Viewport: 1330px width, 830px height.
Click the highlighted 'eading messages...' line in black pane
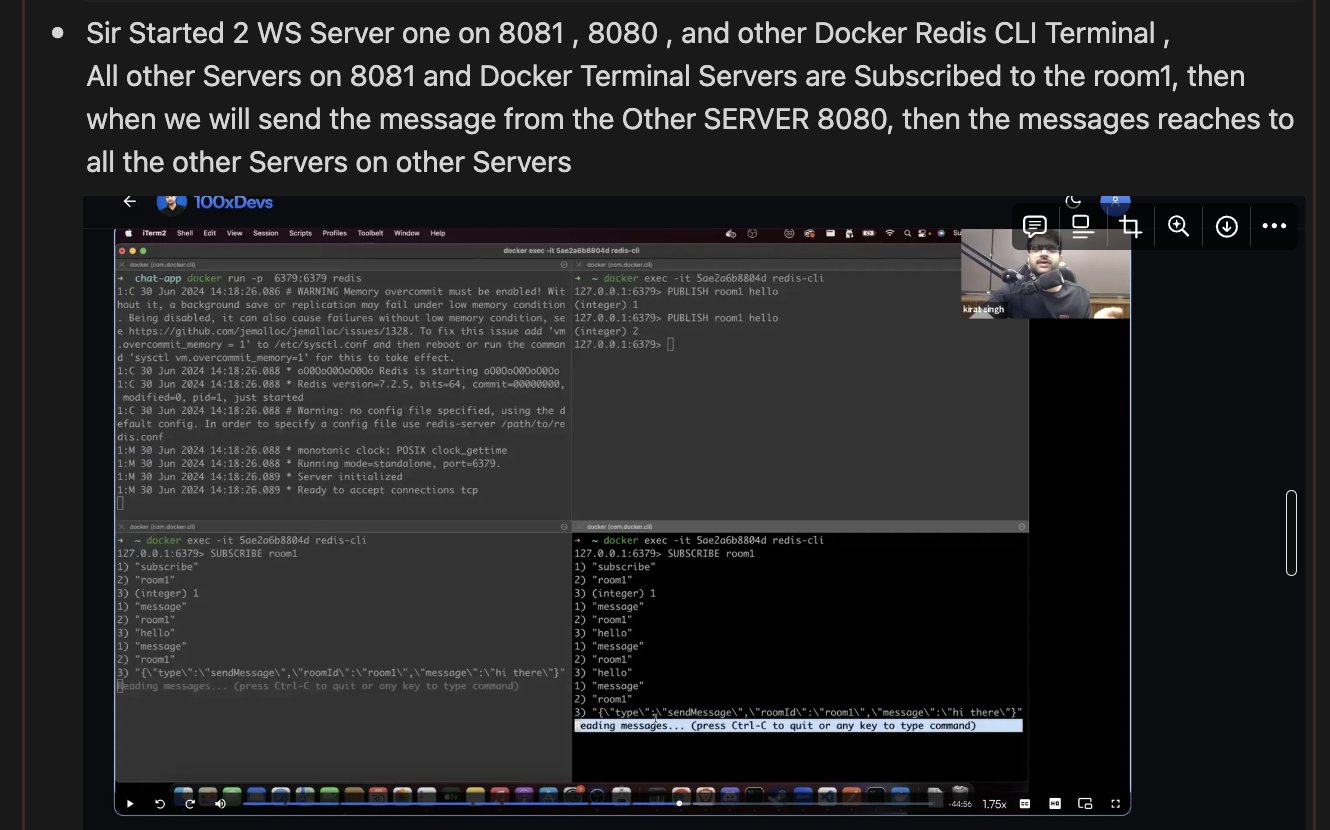point(798,726)
